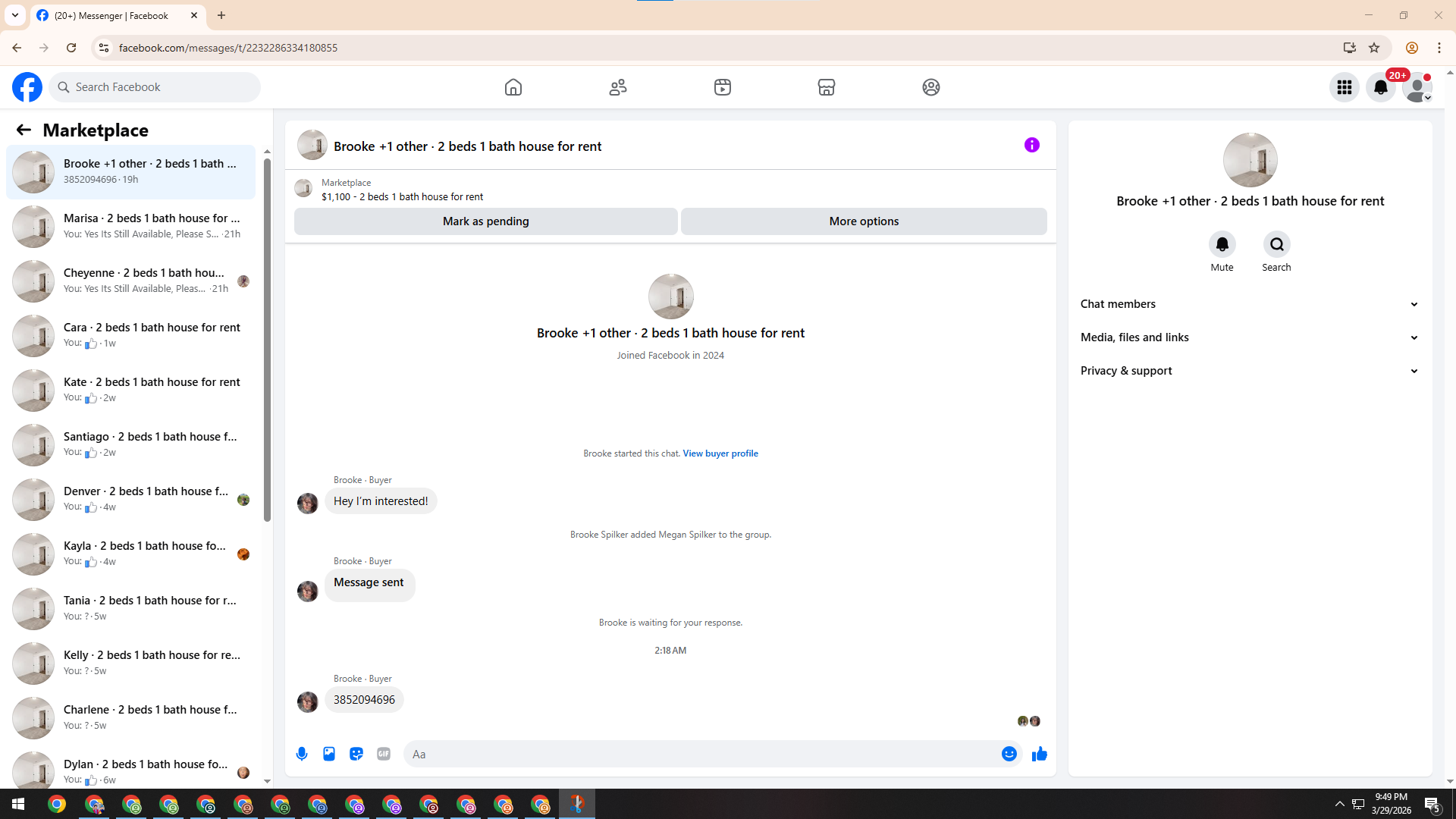Screen dimensions: 1456x819
Task: Click the group chat photo in right panel
Action: pos(1250,160)
